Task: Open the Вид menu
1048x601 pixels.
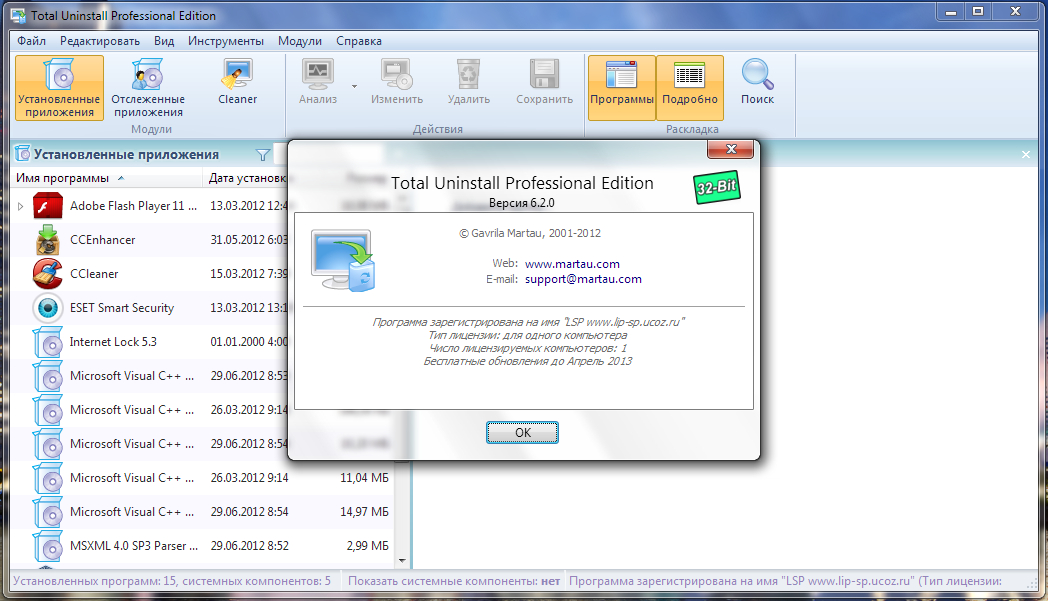Action: (164, 41)
